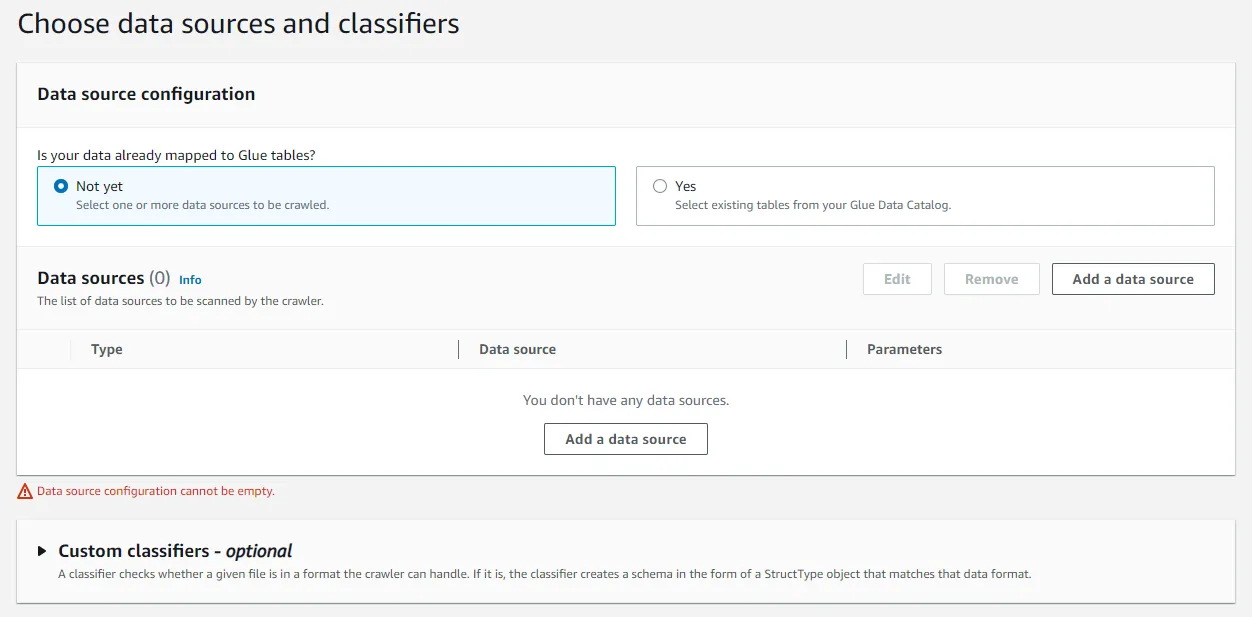Select the "Not yet" radio button
Viewport: 1252px width, 617px height.
pyautogui.click(x=61, y=186)
